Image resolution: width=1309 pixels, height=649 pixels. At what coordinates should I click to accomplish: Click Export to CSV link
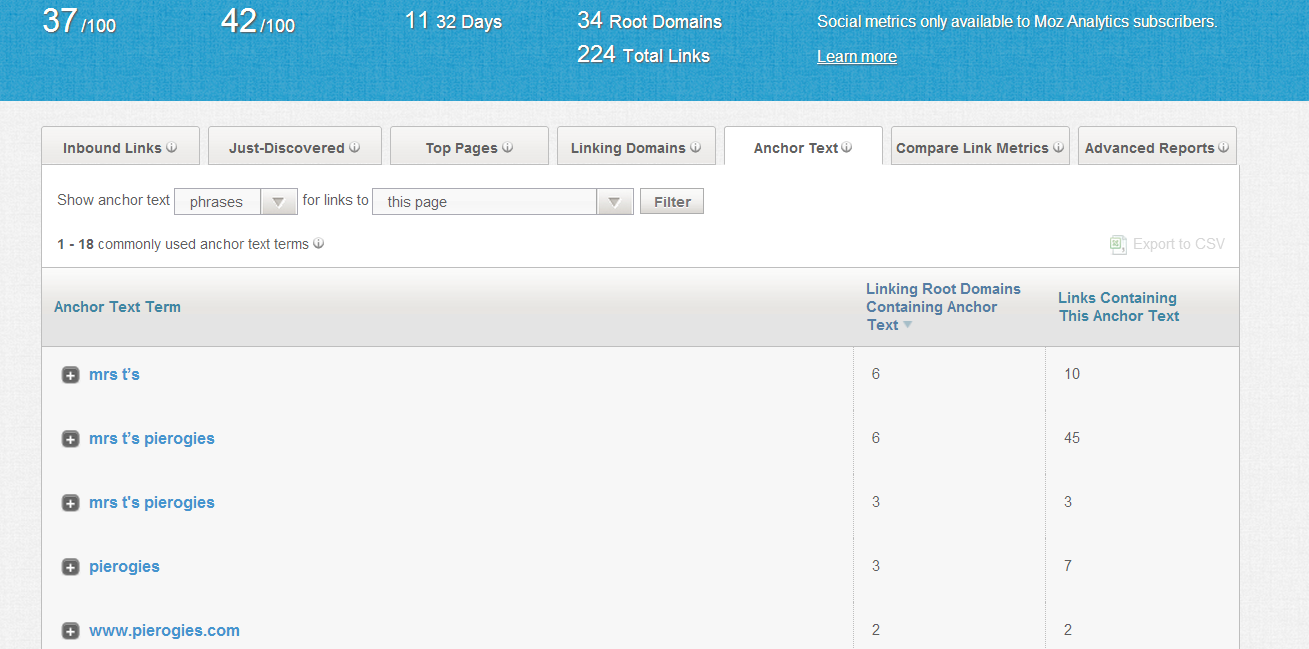coord(1178,244)
